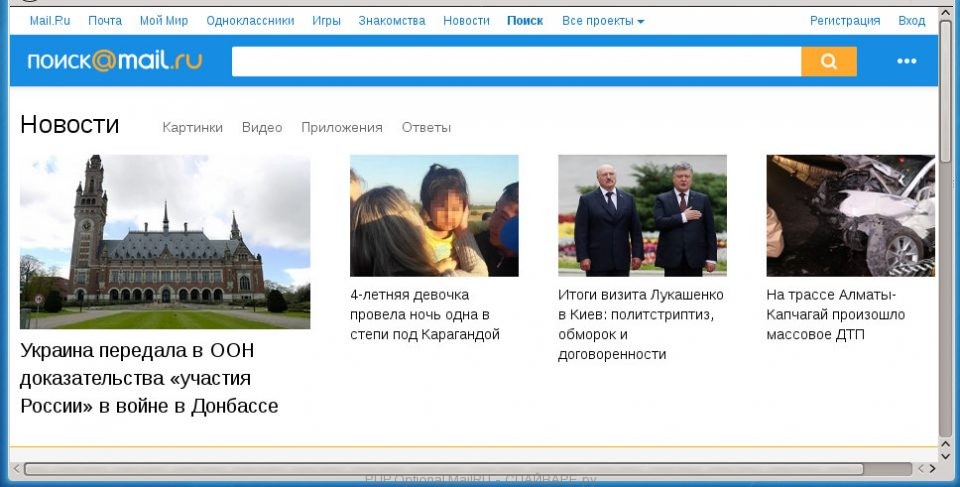The image size is (960, 487).
Task: Read the Лукашенко visit to Киев headline
Action: click(640, 325)
